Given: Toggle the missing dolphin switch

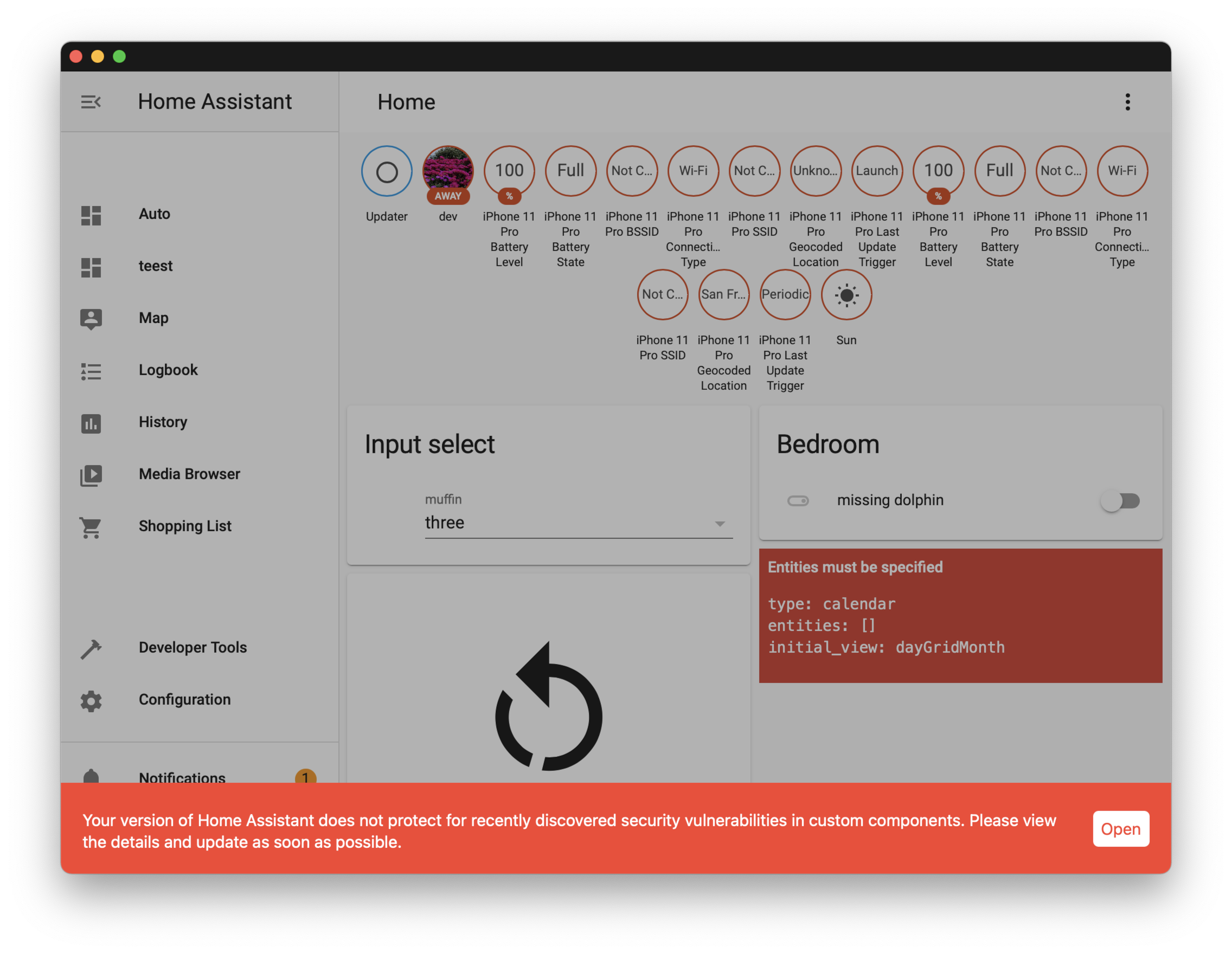Looking at the screenshot, I should (x=1120, y=501).
